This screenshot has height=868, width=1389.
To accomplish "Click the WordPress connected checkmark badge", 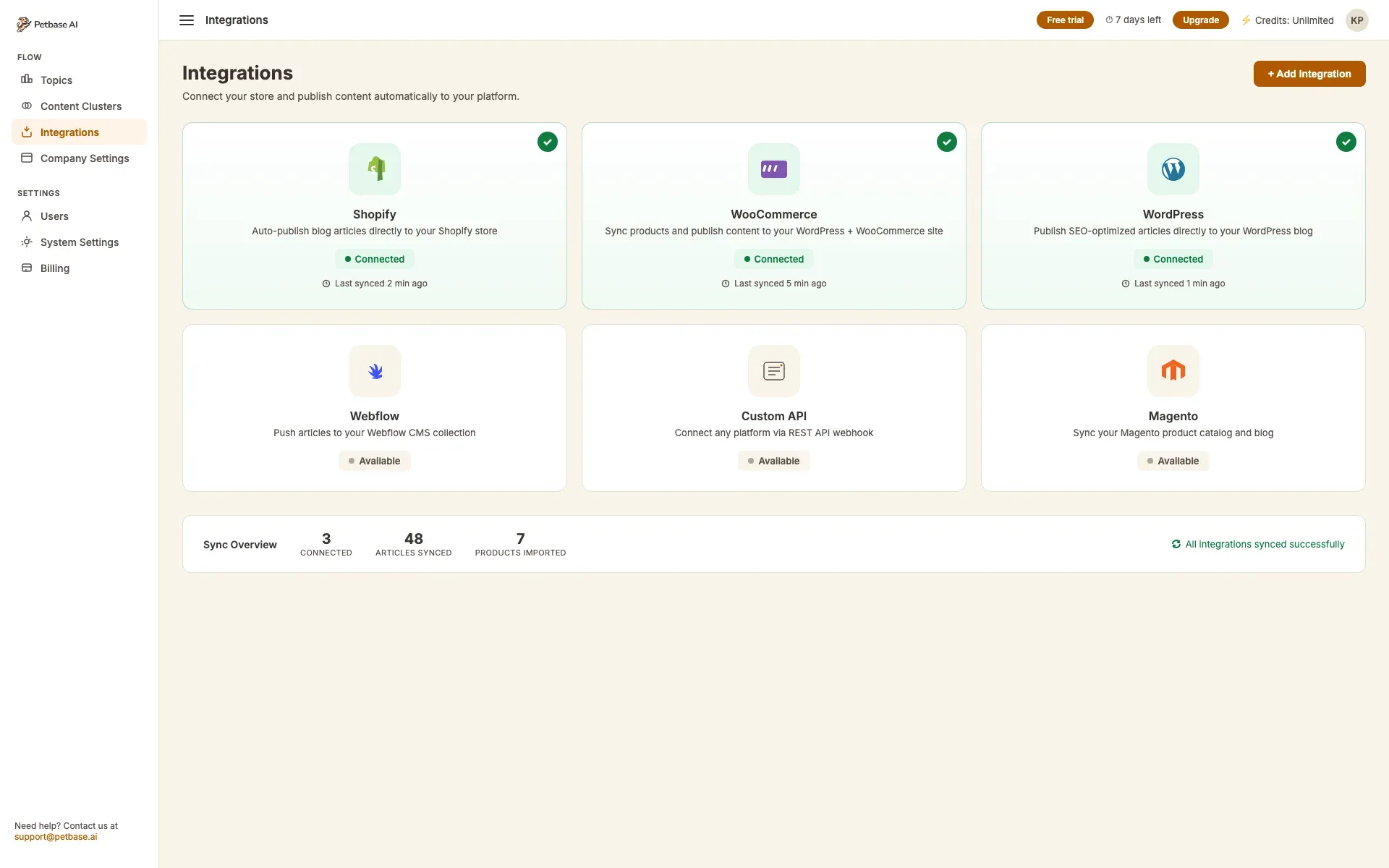I will [x=1346, y=142].
